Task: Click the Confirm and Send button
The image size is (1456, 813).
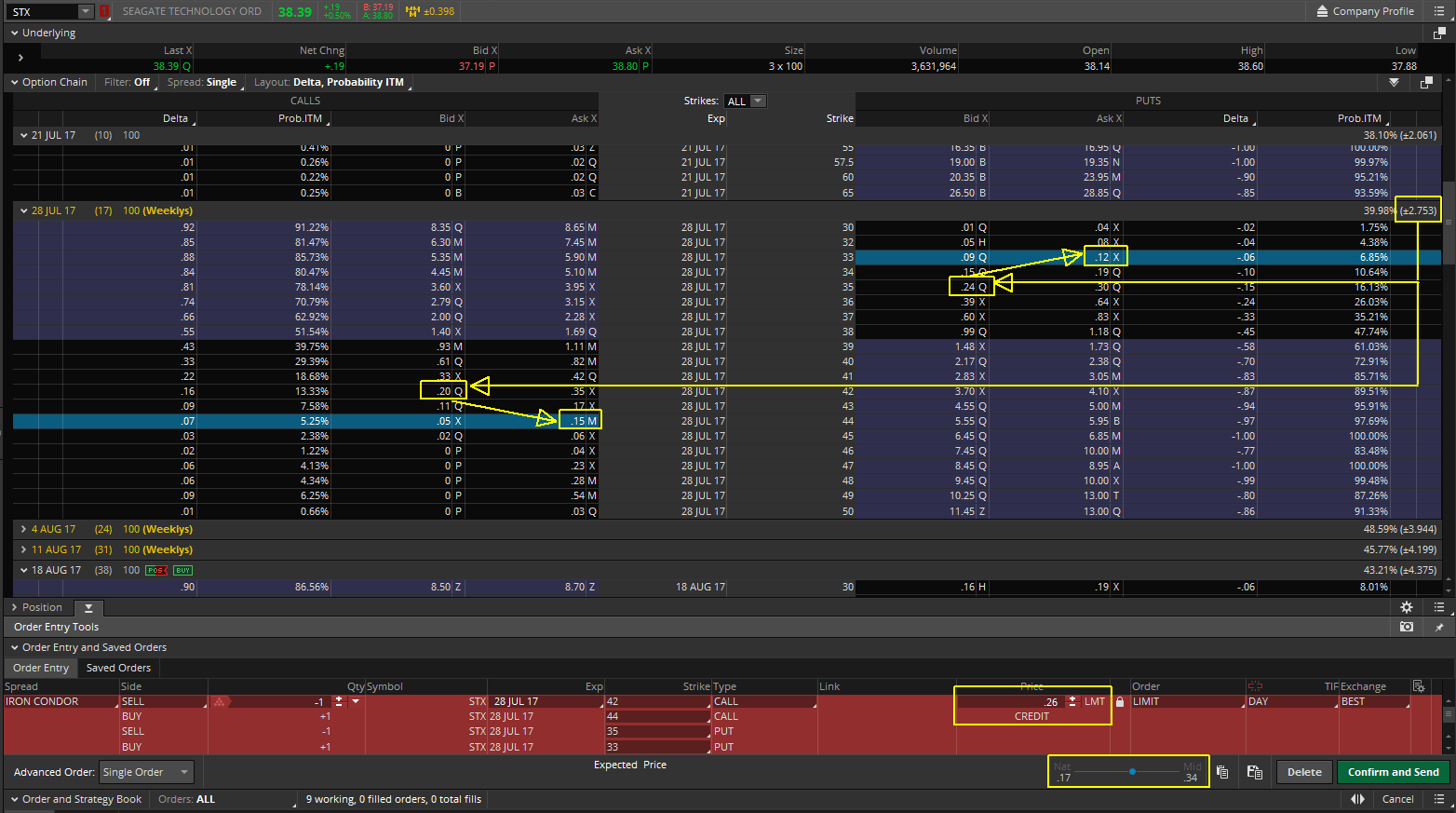Action: click(1393, 772)
